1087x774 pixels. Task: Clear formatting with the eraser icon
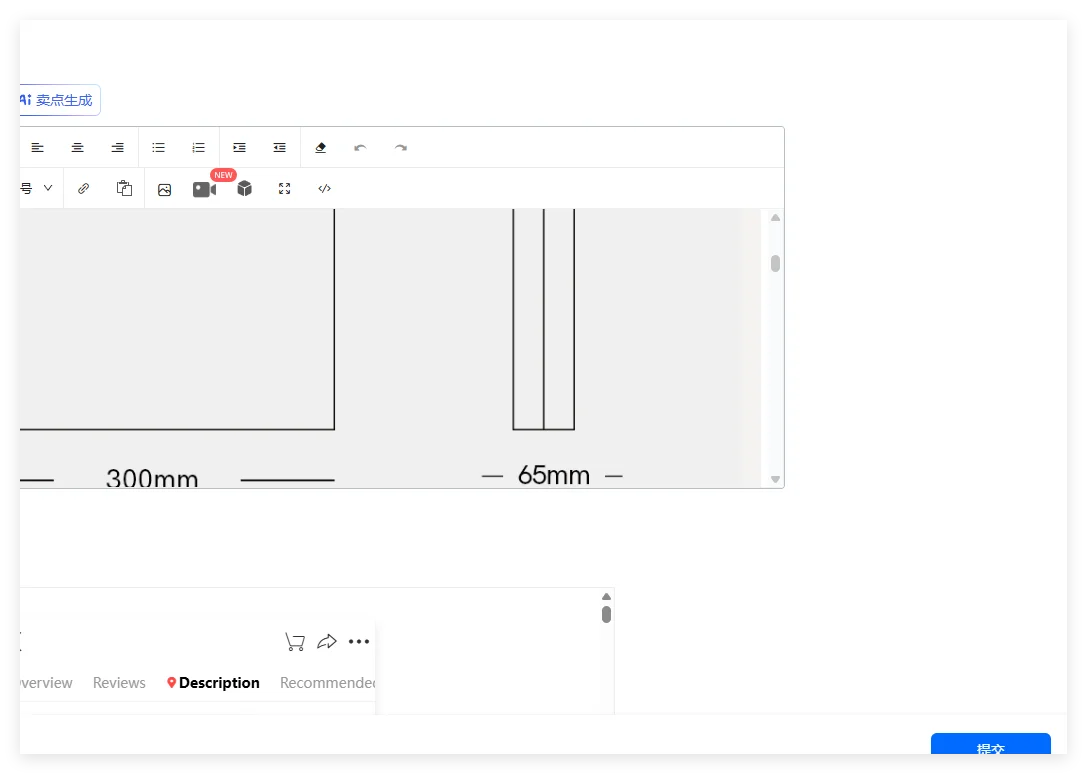(320, 148)
